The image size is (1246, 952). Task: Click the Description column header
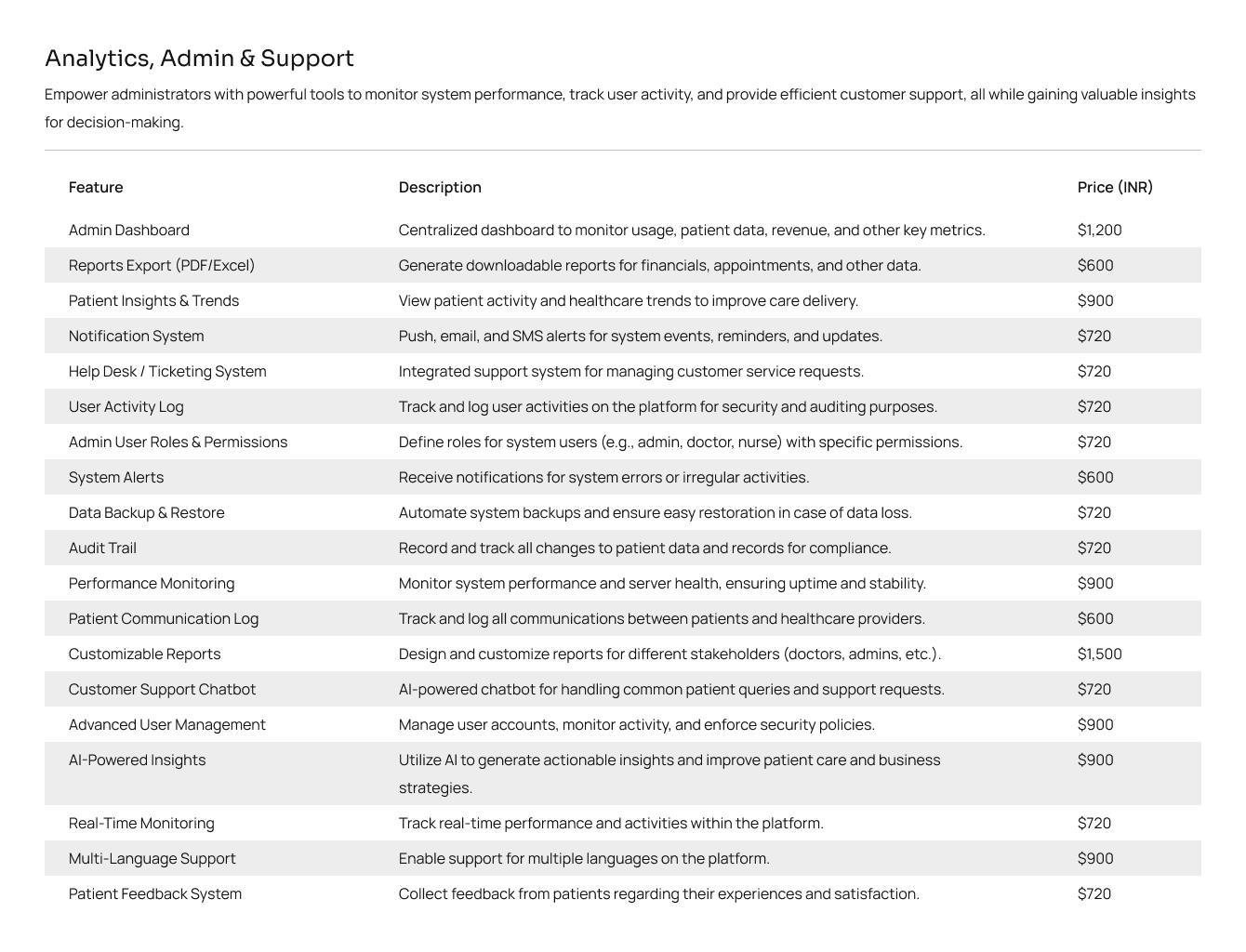coord(440,187)
